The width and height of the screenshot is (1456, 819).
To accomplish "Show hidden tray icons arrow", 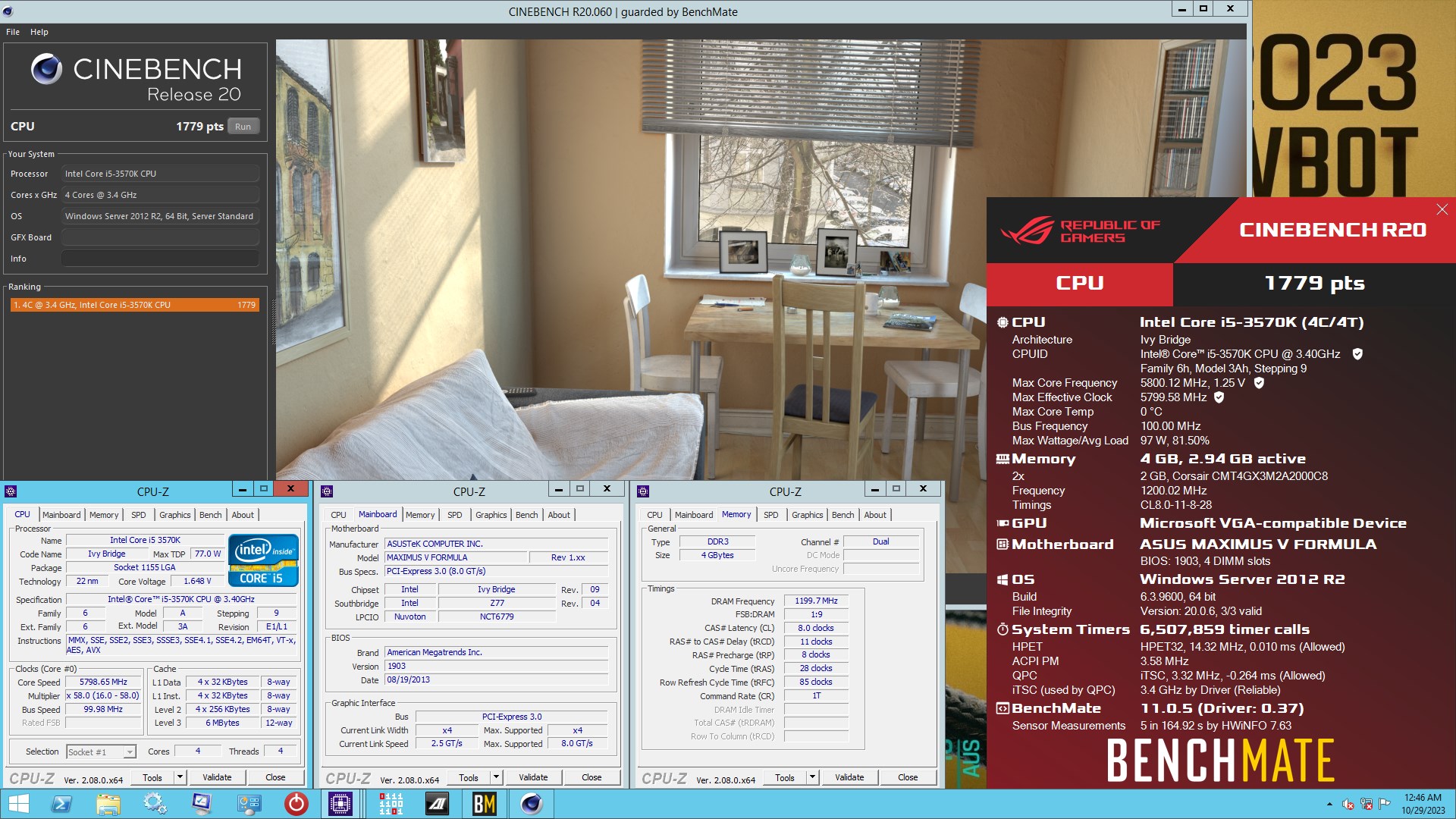I will click(x=1329, y=804).
